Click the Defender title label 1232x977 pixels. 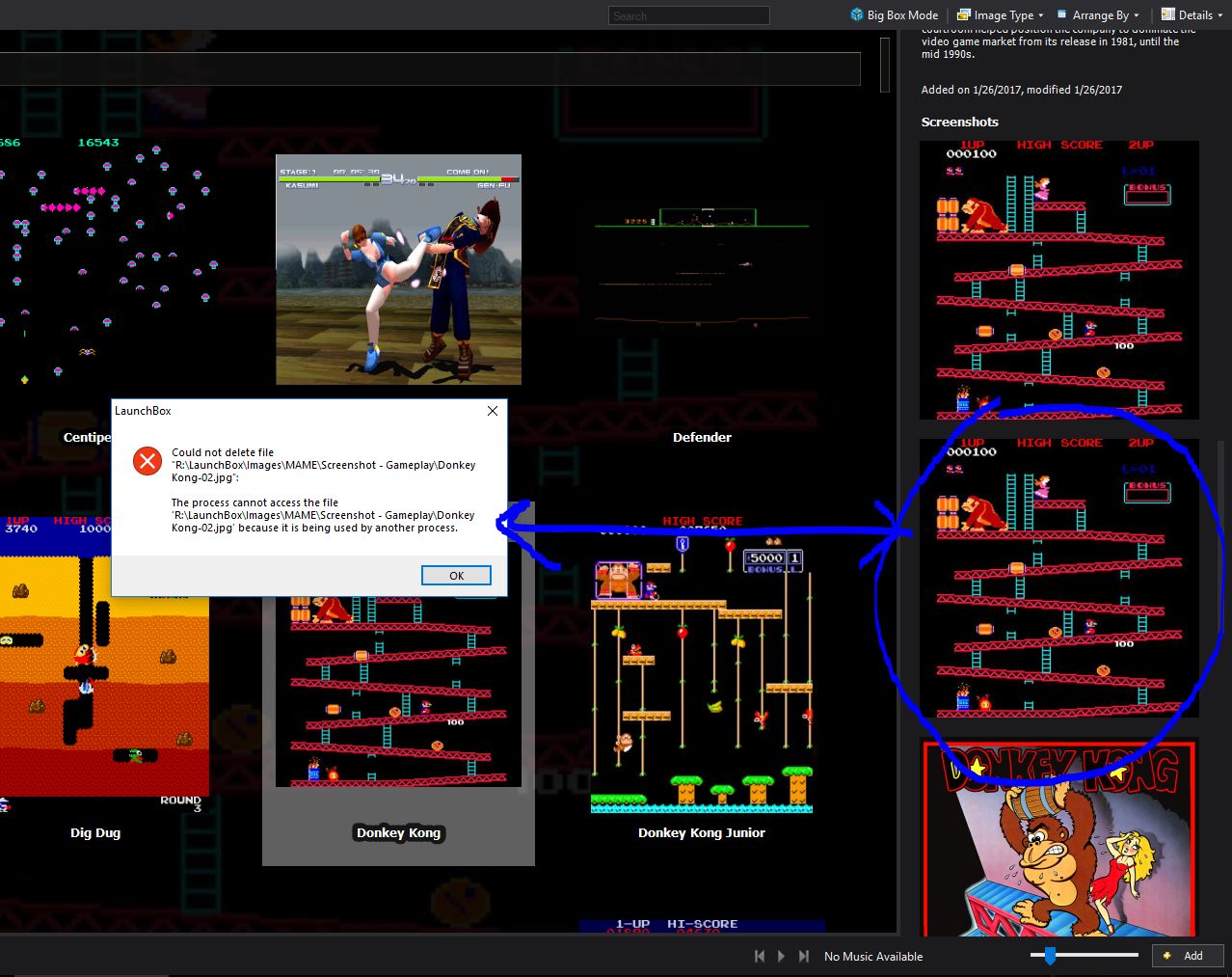tap(702, 438)
